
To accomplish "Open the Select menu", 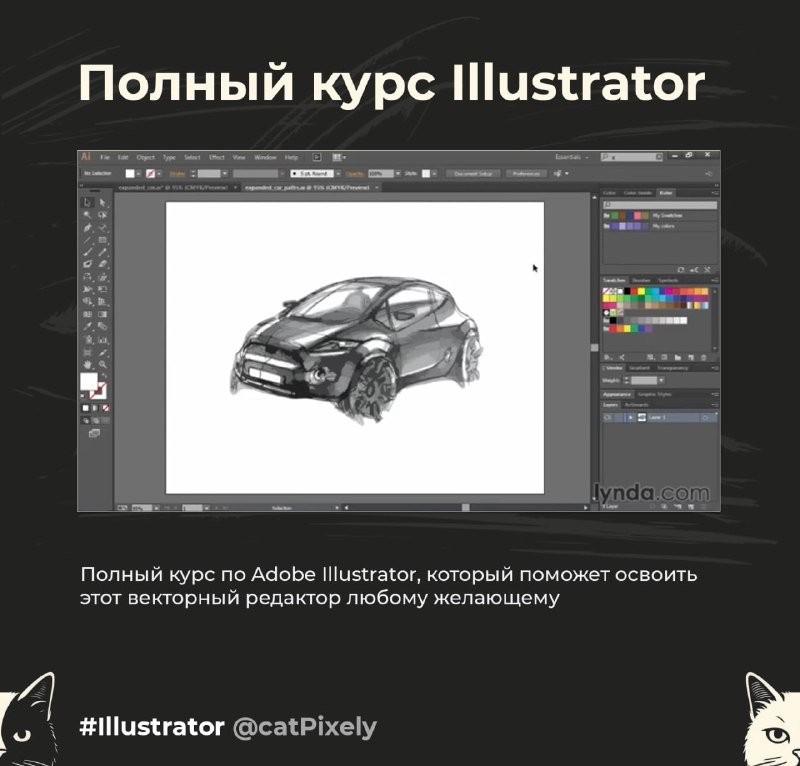I will [x=192, y=157].
